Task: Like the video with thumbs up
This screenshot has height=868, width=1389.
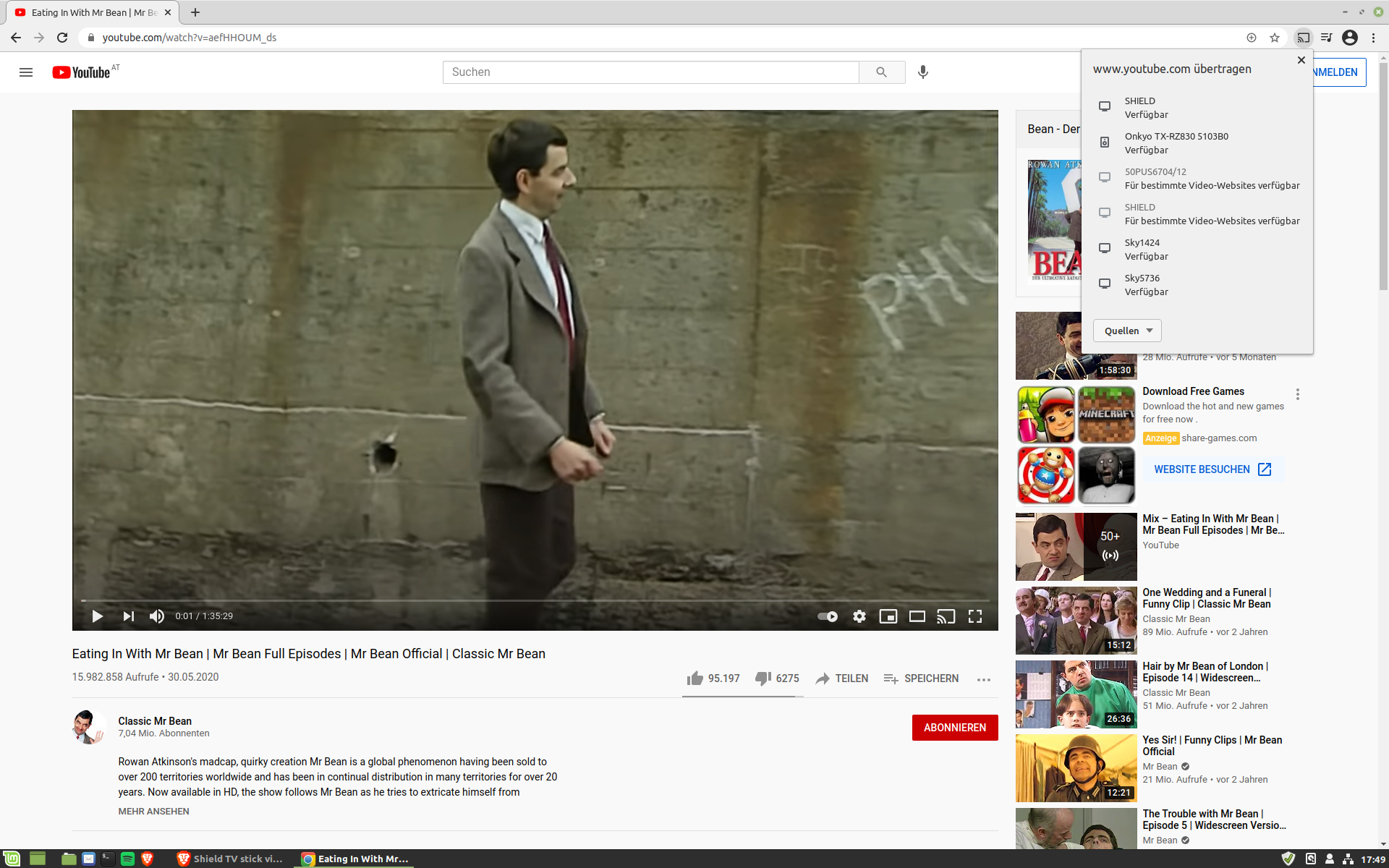Action: click(713, 678)
